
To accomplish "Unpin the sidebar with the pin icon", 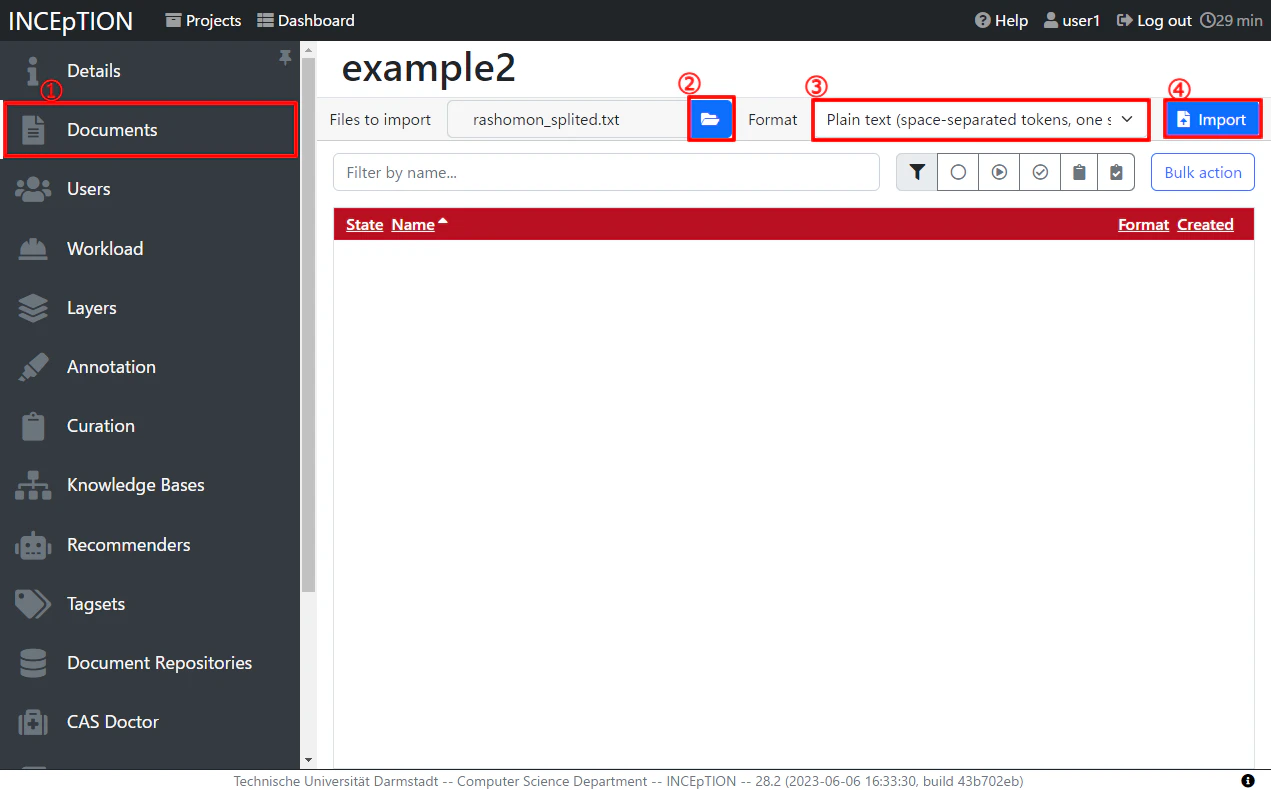I will click(x=285, y=58).
